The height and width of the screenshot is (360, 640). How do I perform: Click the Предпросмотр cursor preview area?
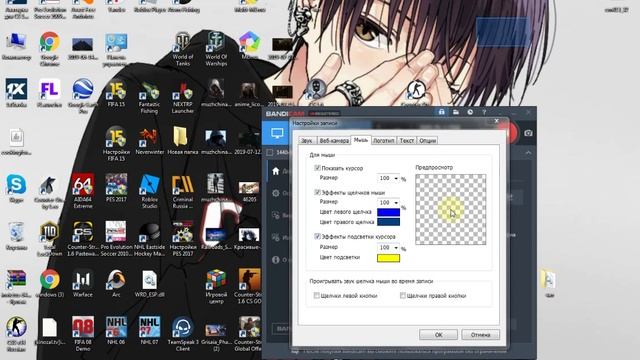[x=451, y=209]
